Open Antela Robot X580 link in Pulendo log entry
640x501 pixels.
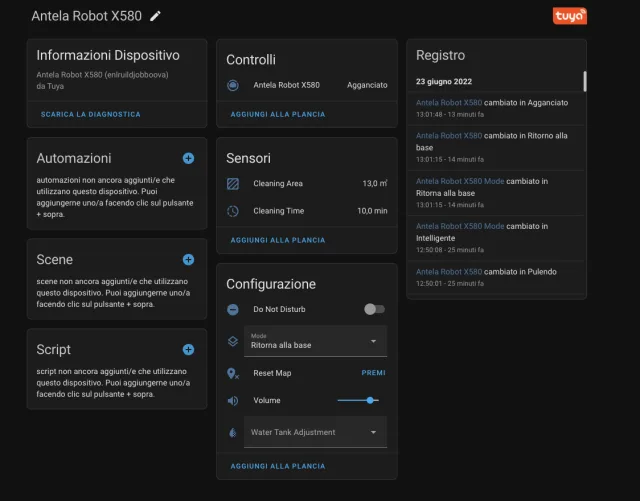[449, 272]
